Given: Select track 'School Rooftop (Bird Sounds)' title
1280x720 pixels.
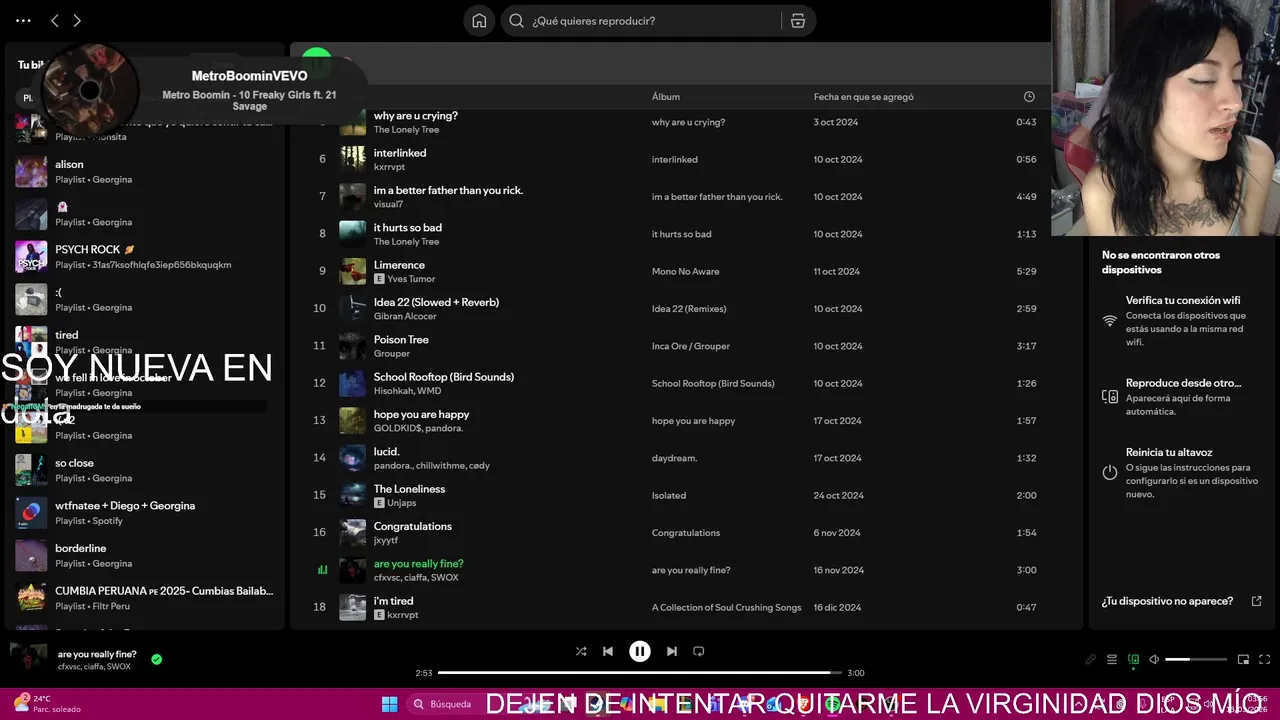Looking at the screenshot, I should (x=444, y=377).
